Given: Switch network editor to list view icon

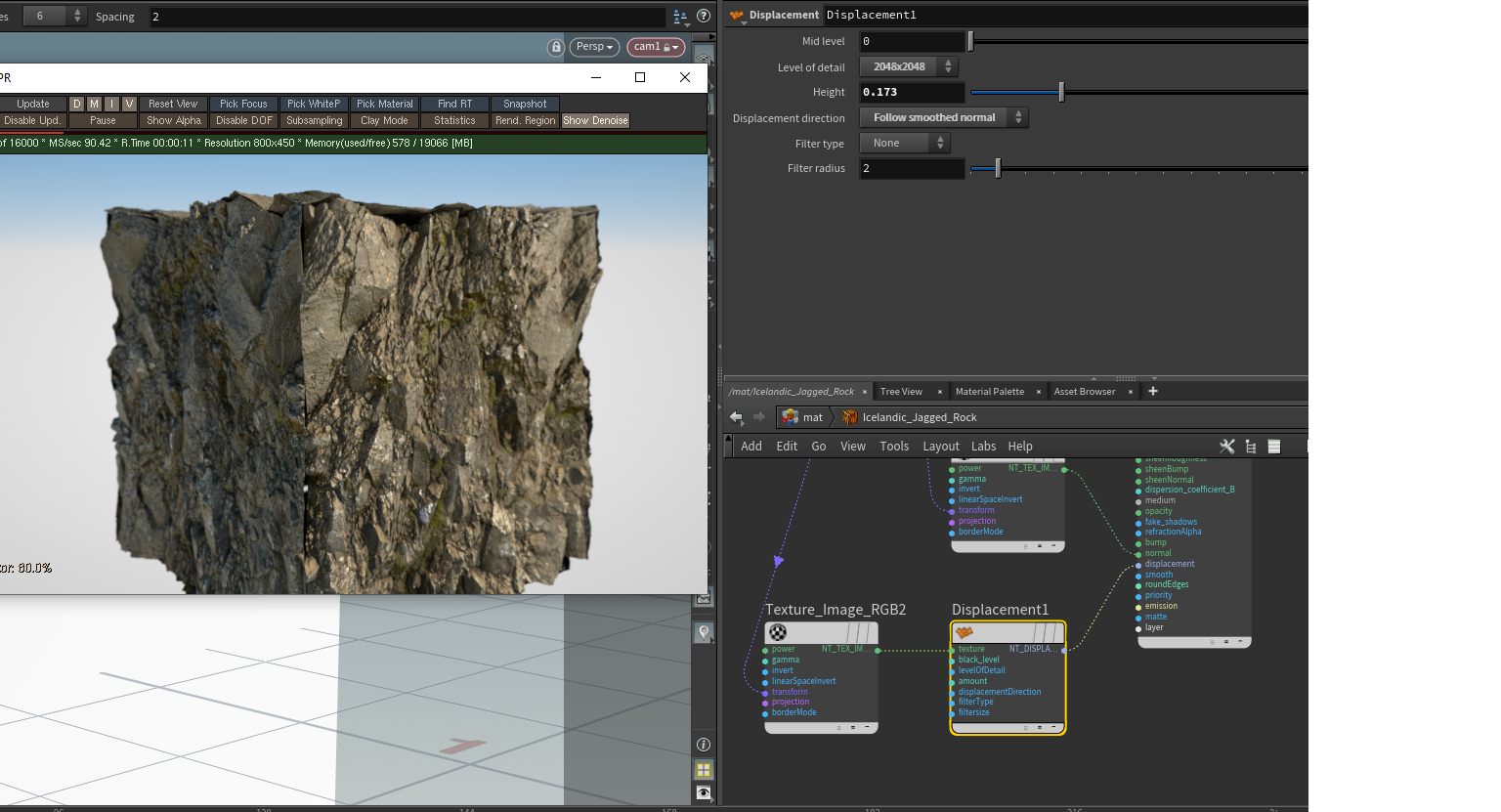Looking at the screenshot, I should (1274, 447).
